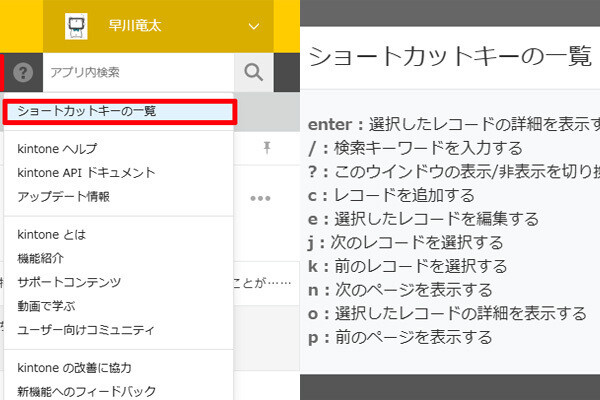The height and width of the screenshot is (400, 600).
Task: Click the help question mark icon
Action: [23, 72]
